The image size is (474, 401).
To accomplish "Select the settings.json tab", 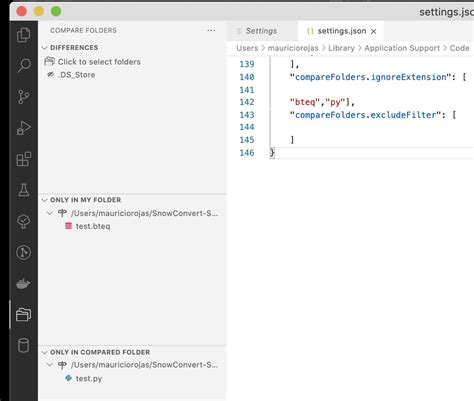I will tap(341, 31).
